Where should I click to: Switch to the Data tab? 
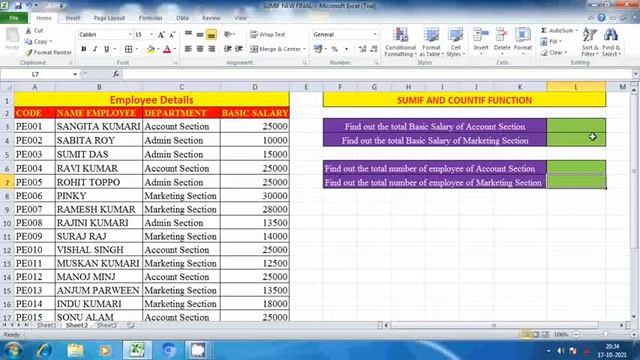coord(182,18)
